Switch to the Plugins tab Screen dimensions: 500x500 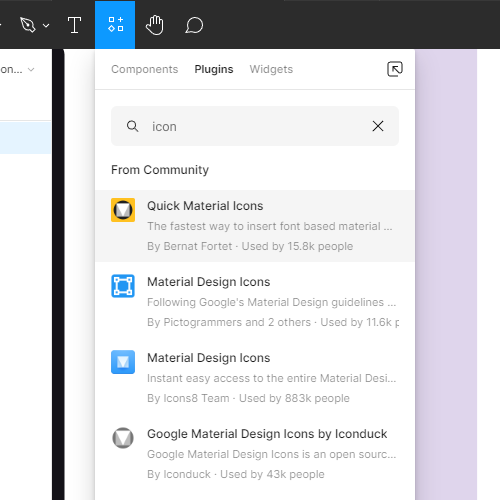[214, 69]
